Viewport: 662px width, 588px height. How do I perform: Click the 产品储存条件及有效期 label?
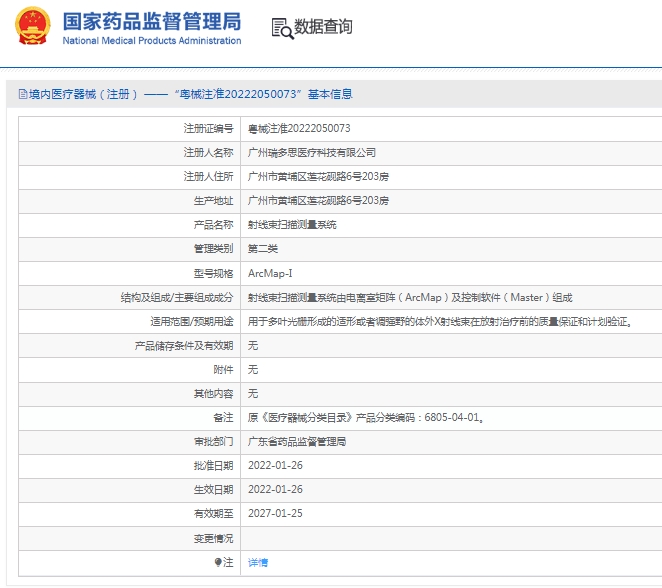[184, 346]
